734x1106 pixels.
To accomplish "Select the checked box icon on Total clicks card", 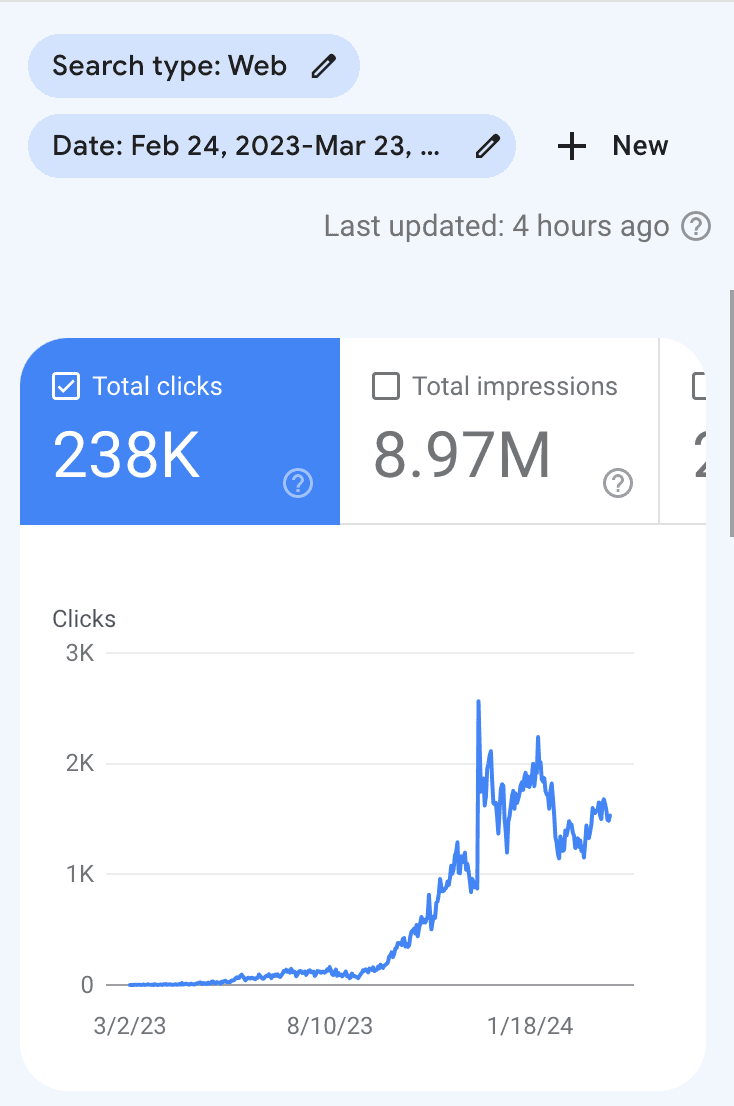I will click(x=65, y=385).
